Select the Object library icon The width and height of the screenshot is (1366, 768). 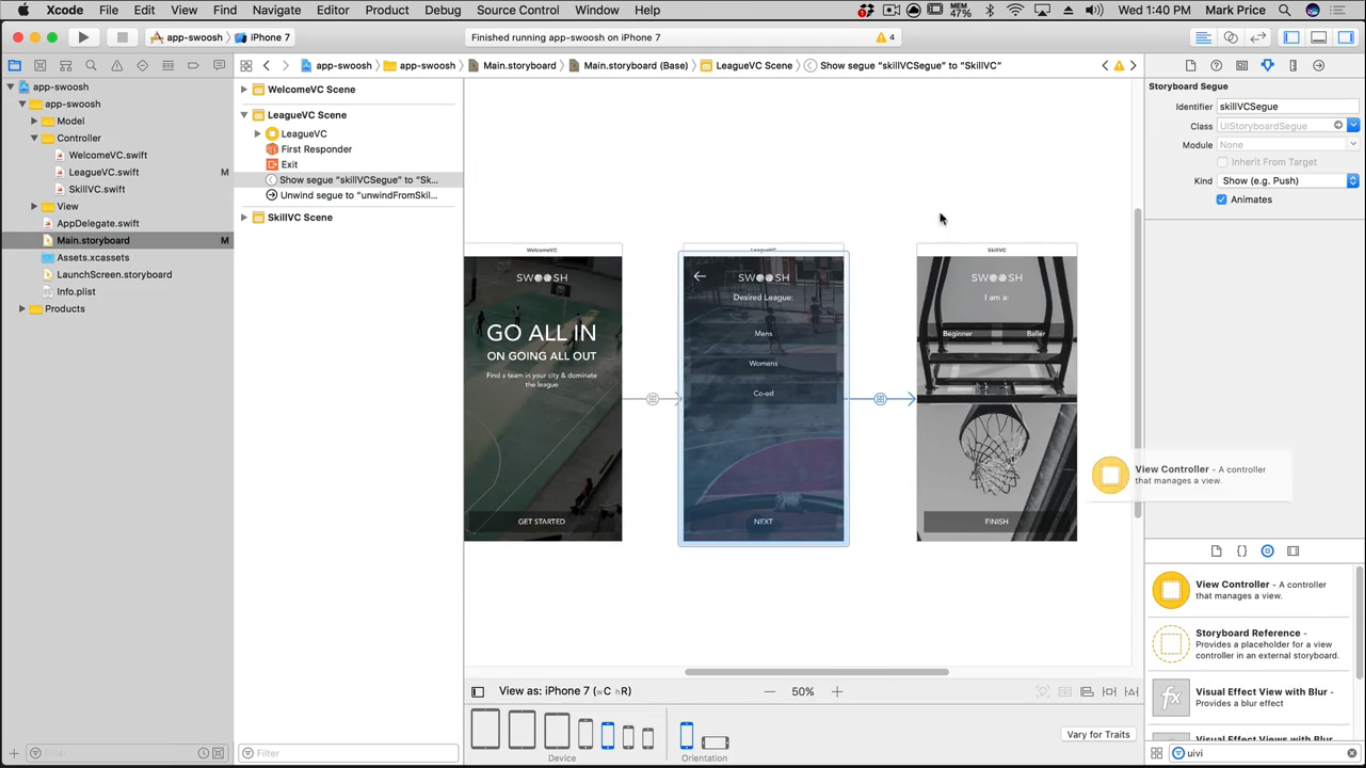click(1267, 551)
